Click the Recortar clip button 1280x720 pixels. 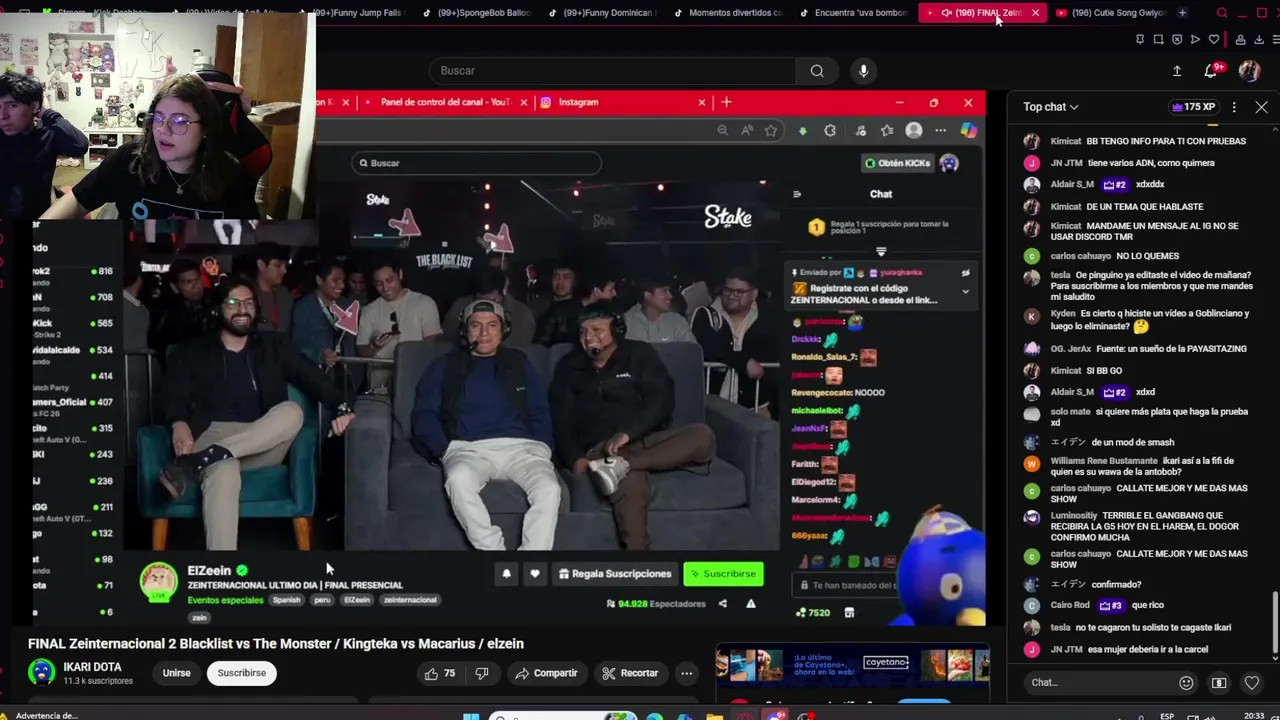[629, 673]
